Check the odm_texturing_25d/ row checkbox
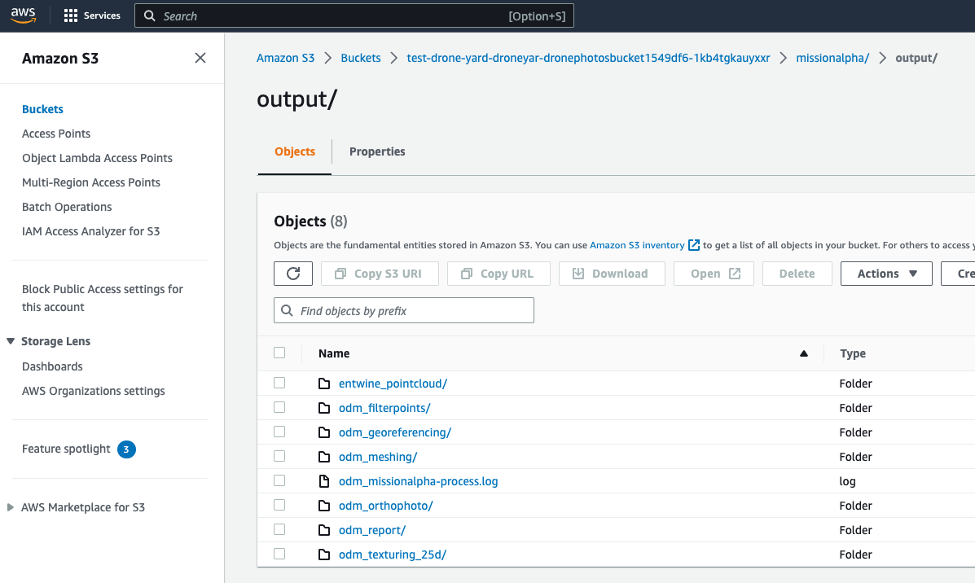This screenshot has width=977, height=583. point(279,554)
